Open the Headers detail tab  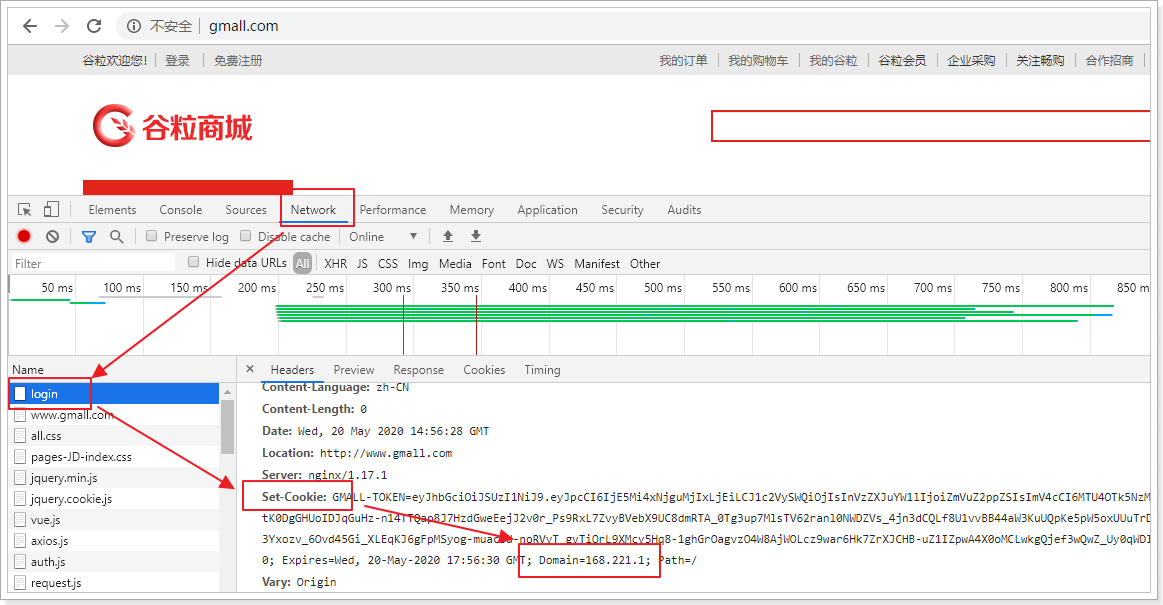(x=292, y=369)
